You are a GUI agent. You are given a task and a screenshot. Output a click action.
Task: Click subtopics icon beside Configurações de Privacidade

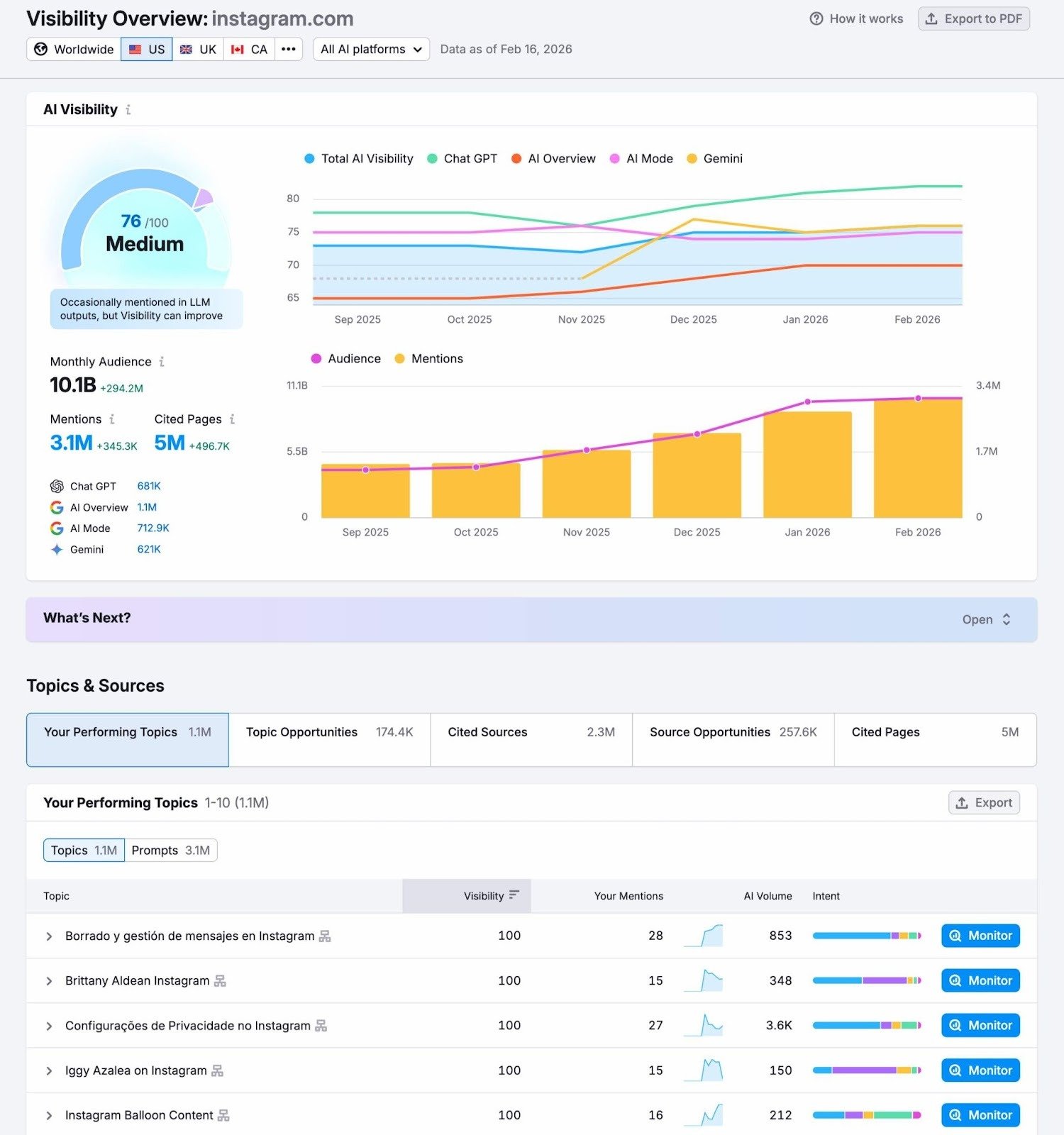click(321, 1026)
